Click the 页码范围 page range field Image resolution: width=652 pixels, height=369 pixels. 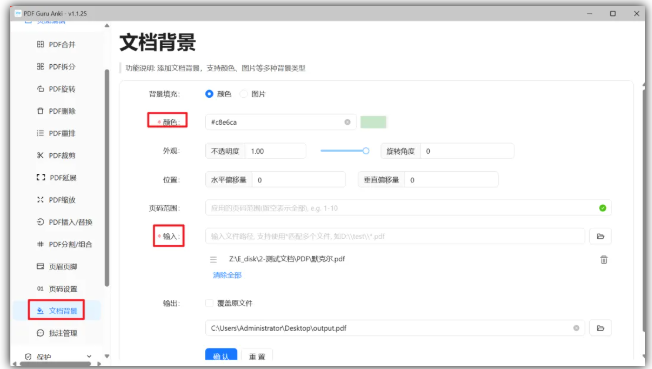click(408, 208)
